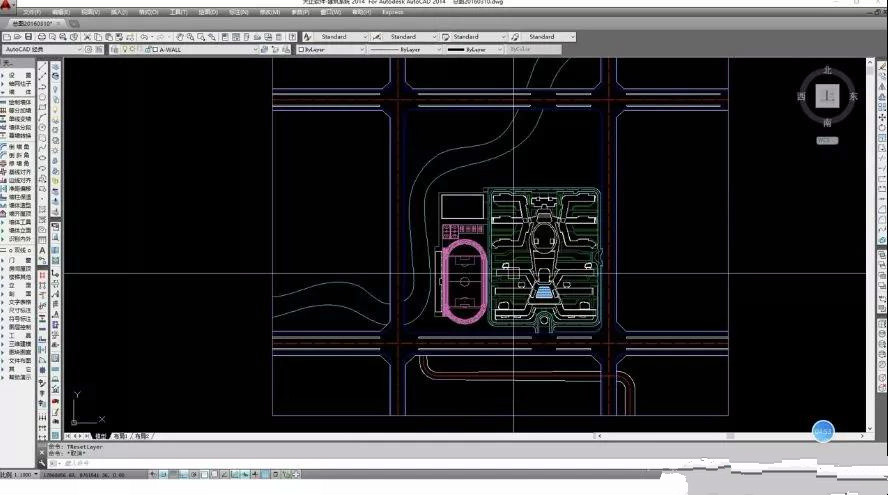
Task: Open the Express menu
Action: (x=393, y=12)
